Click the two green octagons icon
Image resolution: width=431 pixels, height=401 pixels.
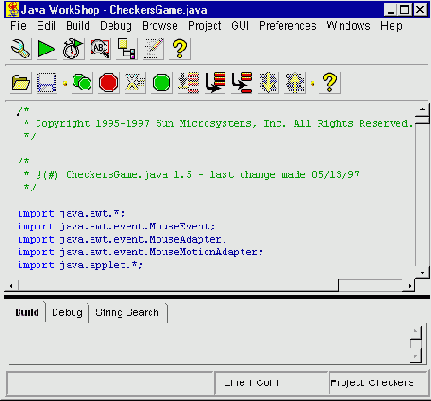point(82,83)
